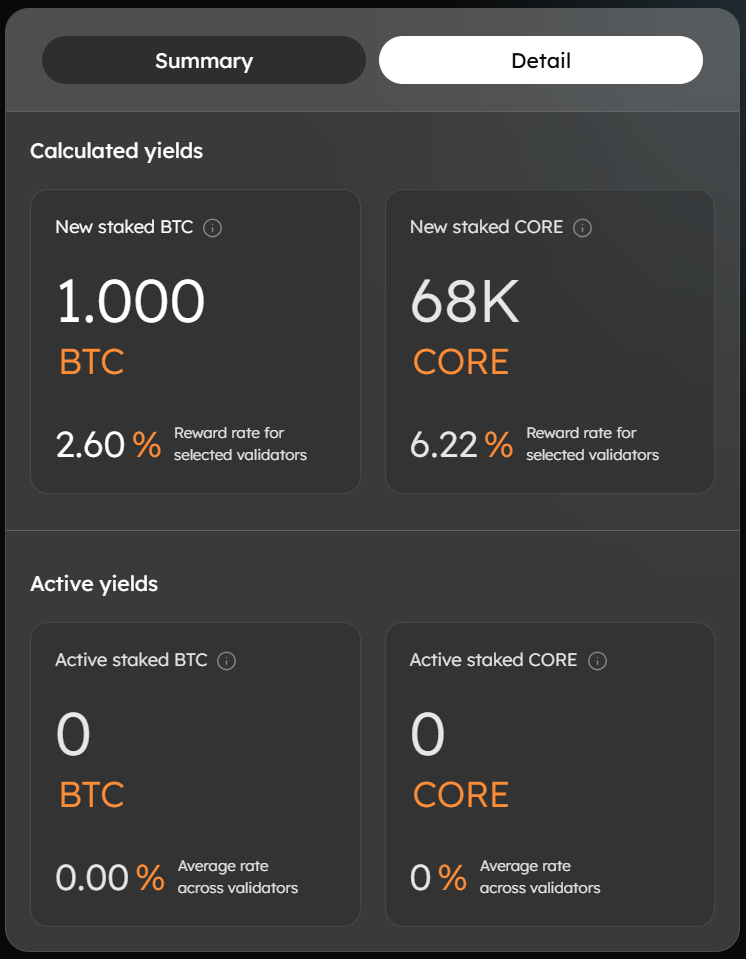This screenshot has width=746, height=959.
Task: Click the 0 % average rate for CORE
Action: (x=440, y=876)
